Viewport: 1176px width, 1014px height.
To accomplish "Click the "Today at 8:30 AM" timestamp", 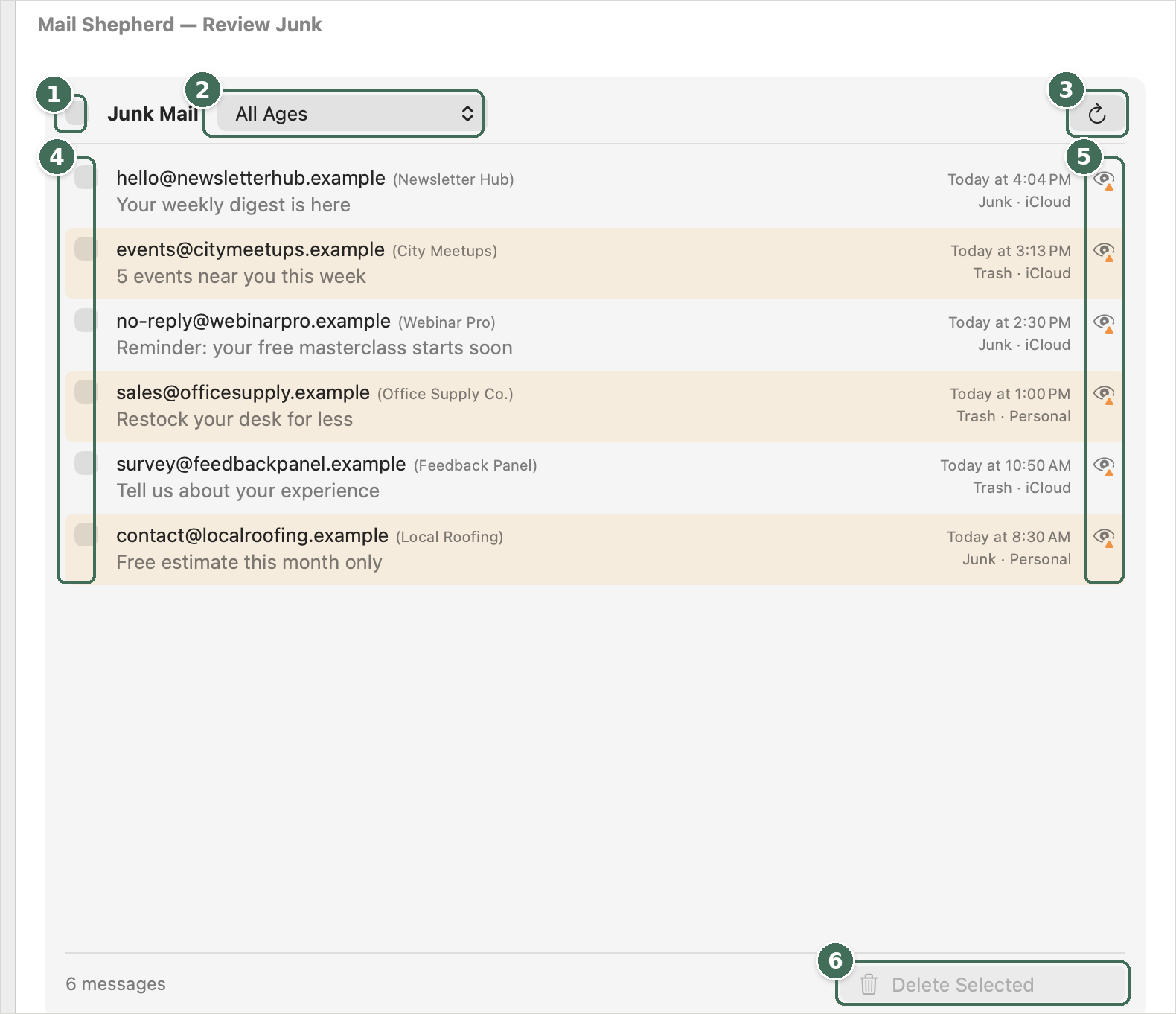I will pos(1009,537).
